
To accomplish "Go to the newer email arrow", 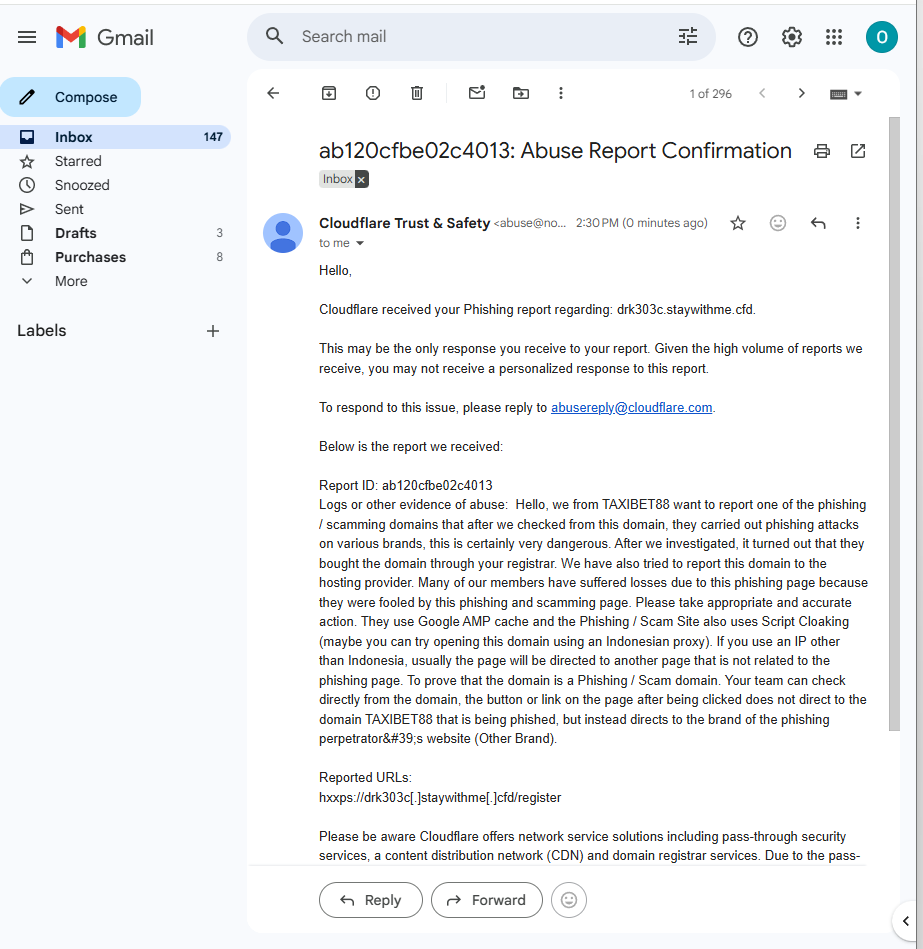I will [762, 93].
